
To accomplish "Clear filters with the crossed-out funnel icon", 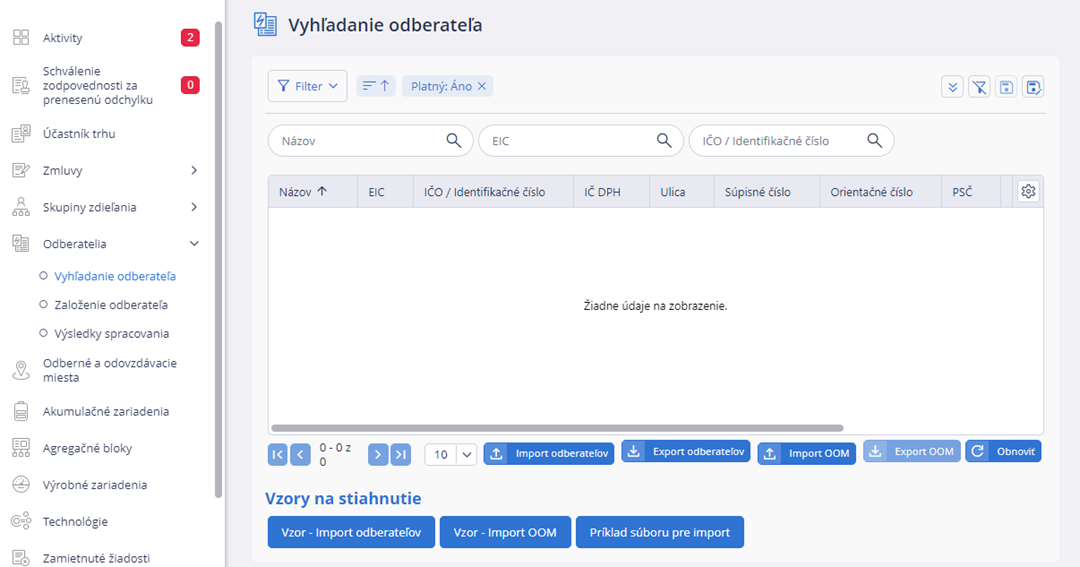I will [979, 87].
